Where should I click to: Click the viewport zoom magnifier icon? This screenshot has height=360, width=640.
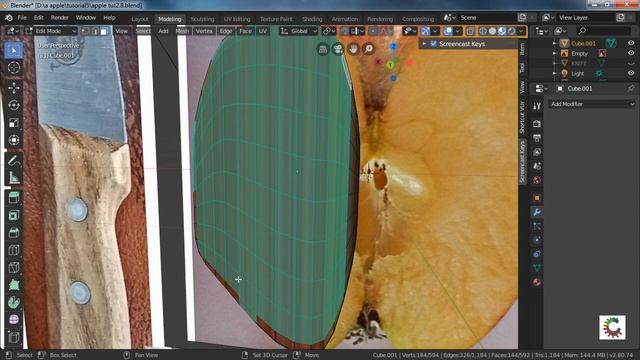click(369, 49)
